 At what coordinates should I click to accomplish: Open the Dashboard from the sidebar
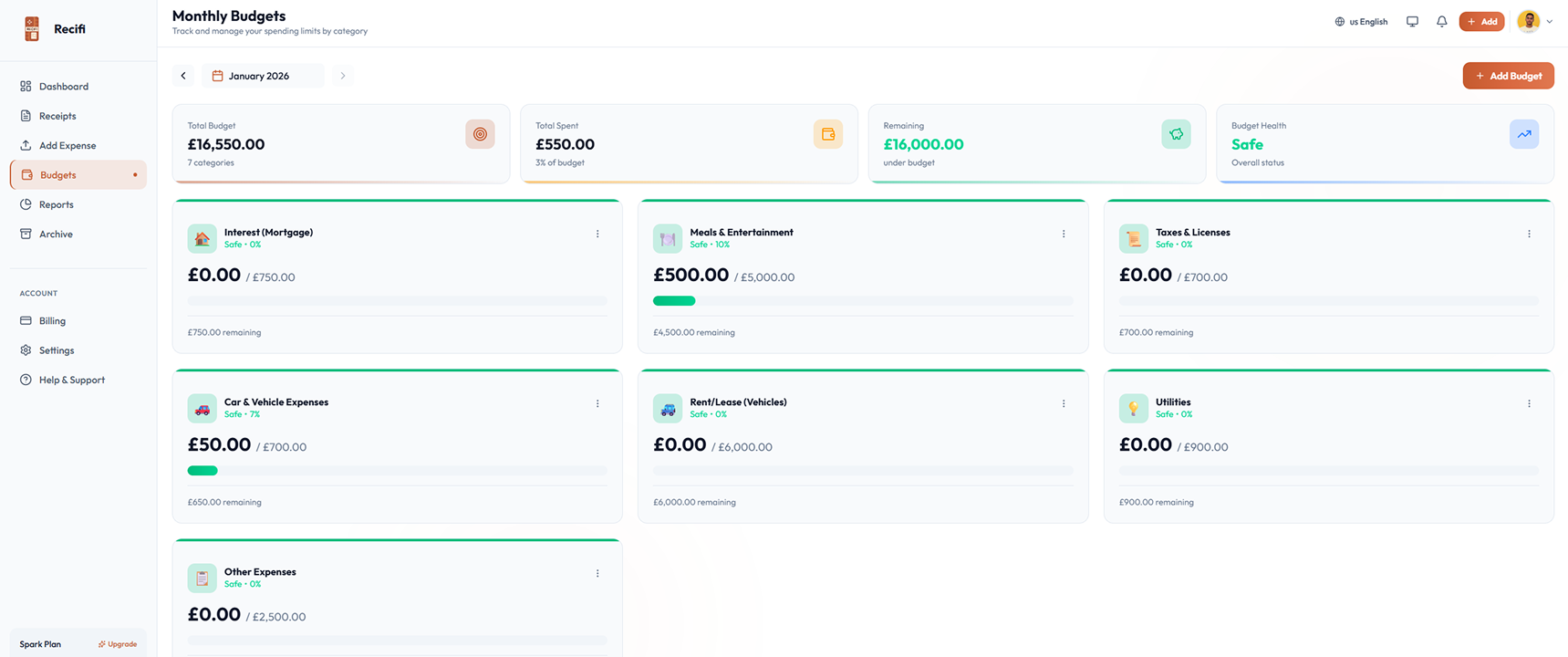pyautogui.click(x=64, y=86)
